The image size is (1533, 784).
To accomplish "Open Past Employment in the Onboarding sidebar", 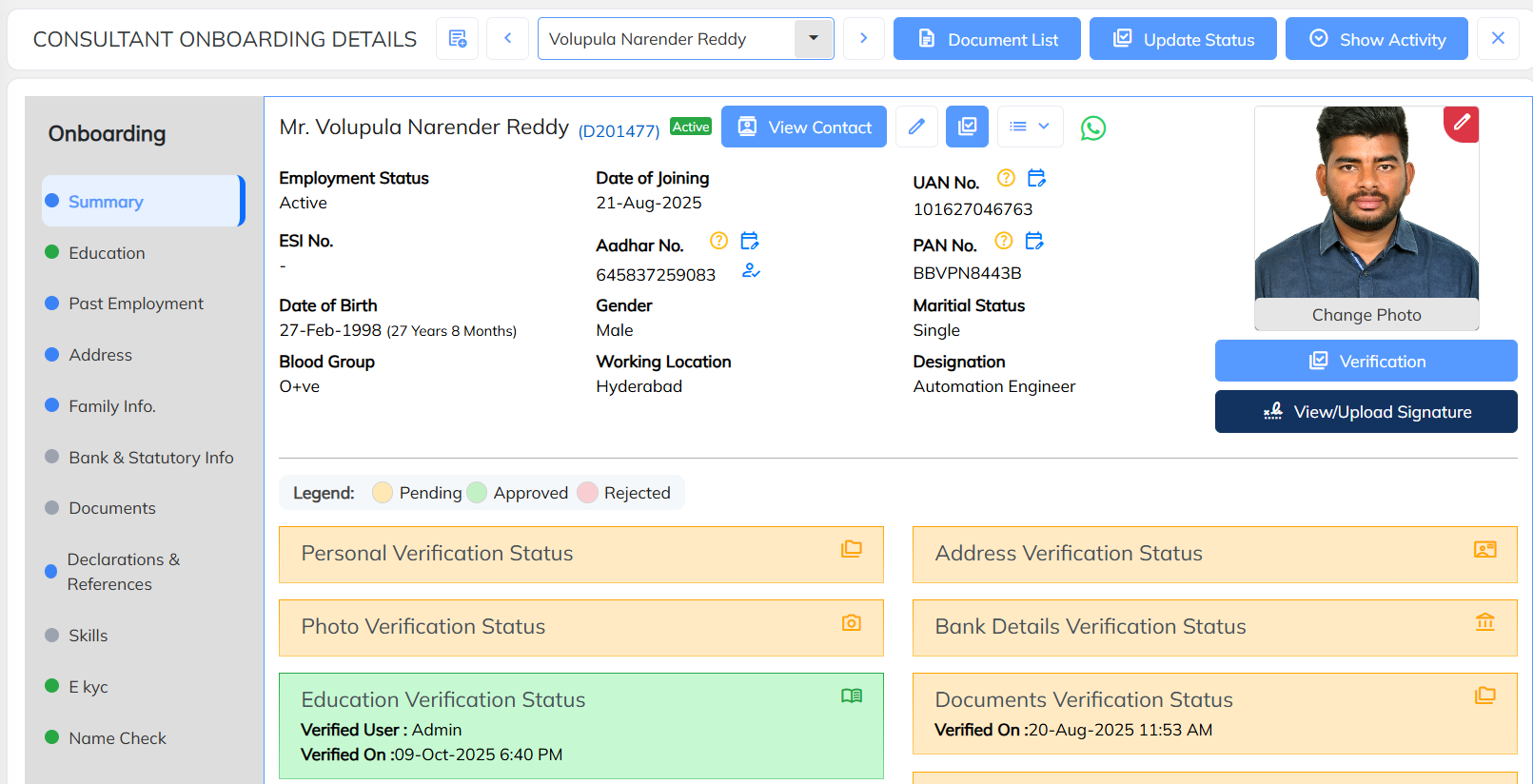I will [x=136, y=304].
